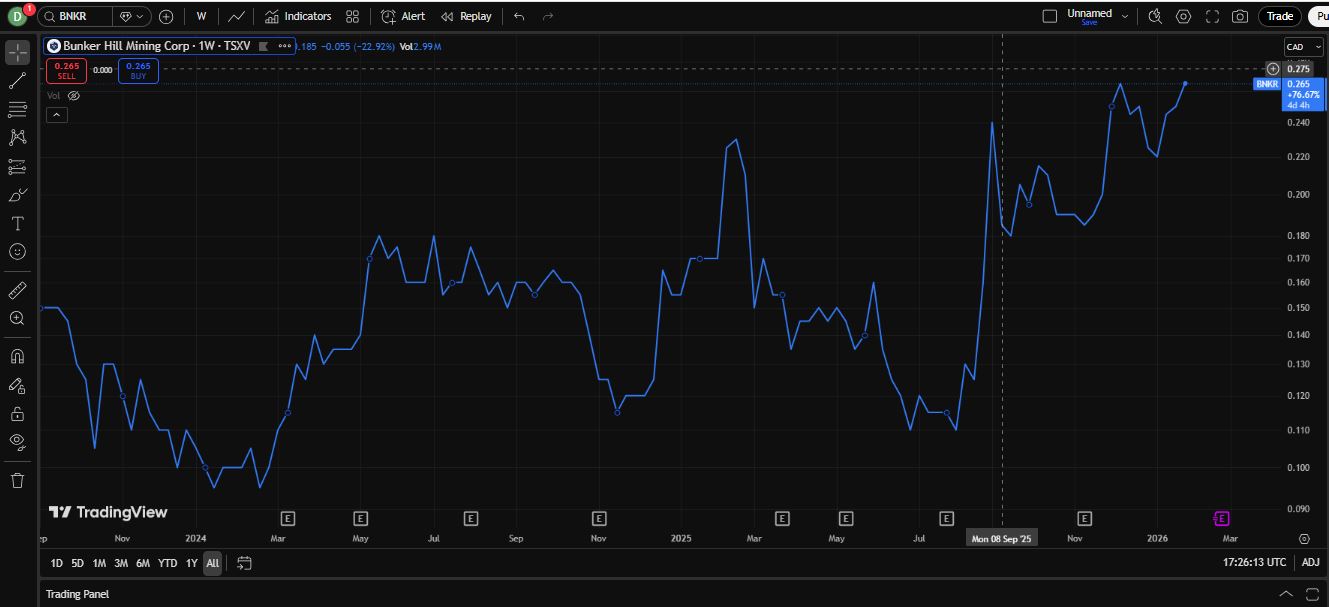Click the pink E earnings marker near Mar 2026
Screen dimensions: 1329x607
tap(1222, 518)
